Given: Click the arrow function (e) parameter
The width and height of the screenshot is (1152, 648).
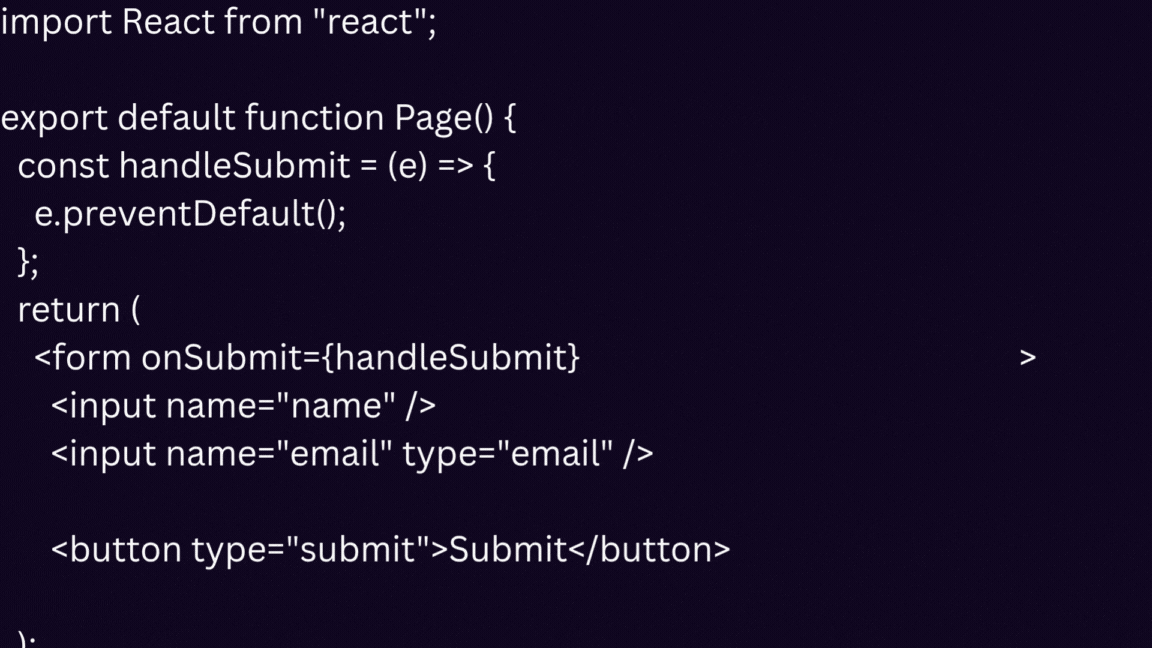Looking at the screenshot, I should (407, 166).
